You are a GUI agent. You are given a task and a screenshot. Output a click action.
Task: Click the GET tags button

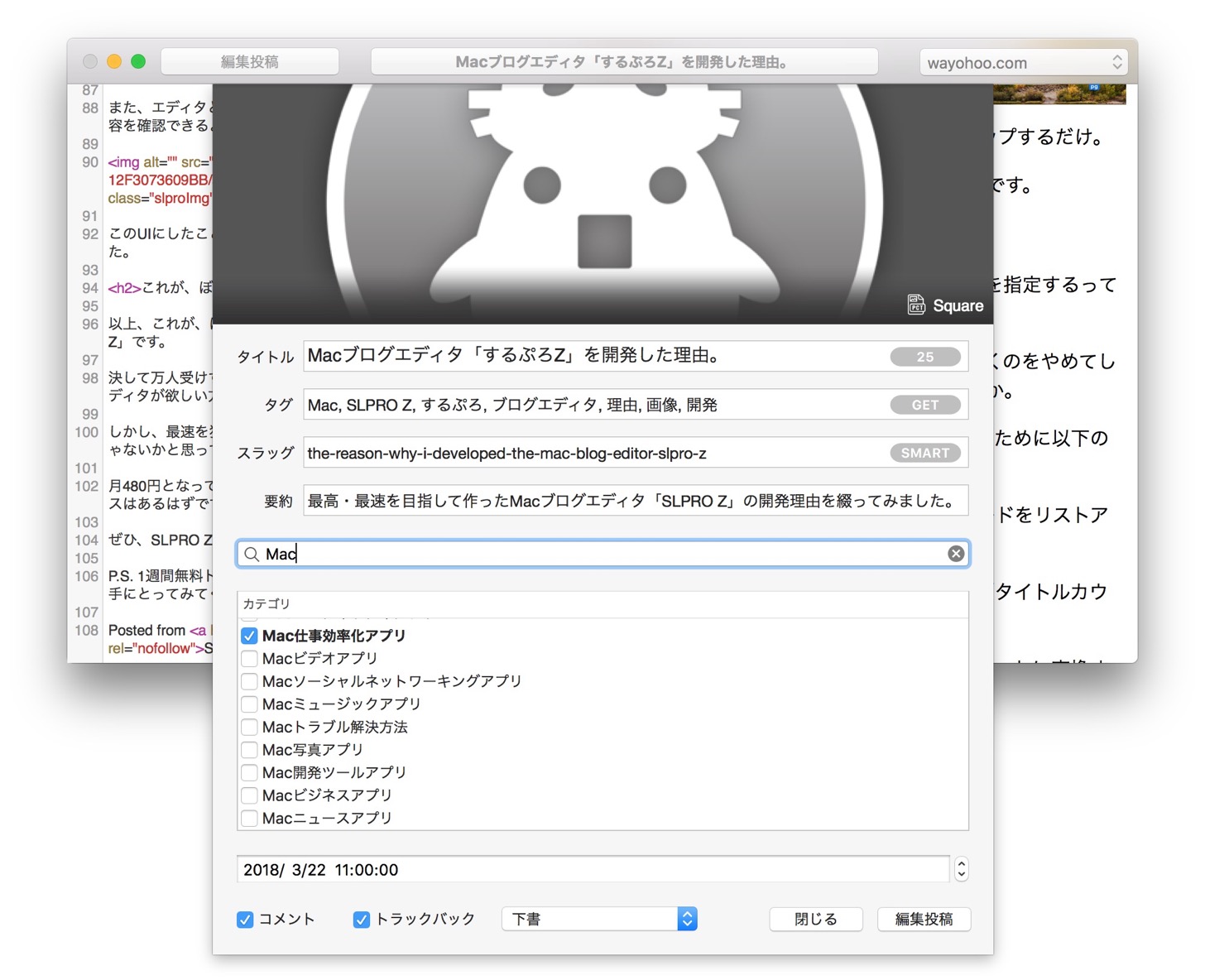coord(925,405)
